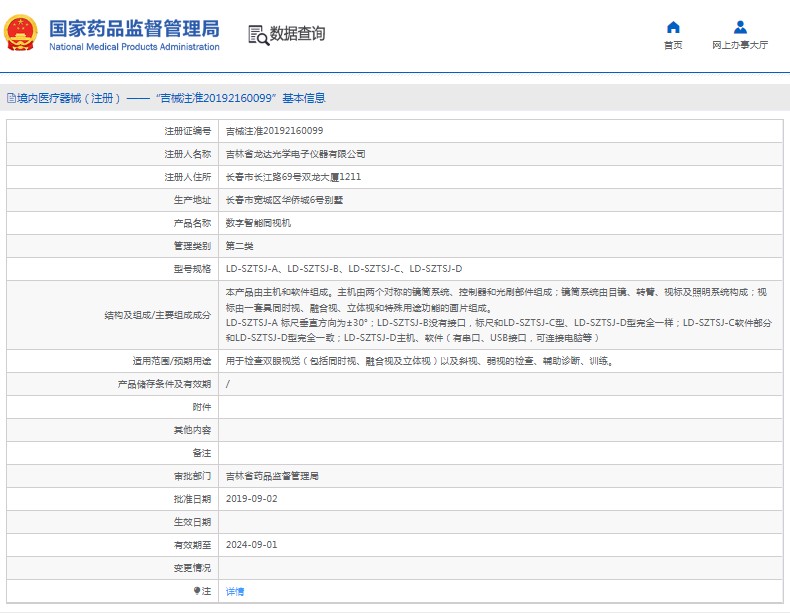
Task: Click the 数据查询 search document icon
Action: (258, 35)
